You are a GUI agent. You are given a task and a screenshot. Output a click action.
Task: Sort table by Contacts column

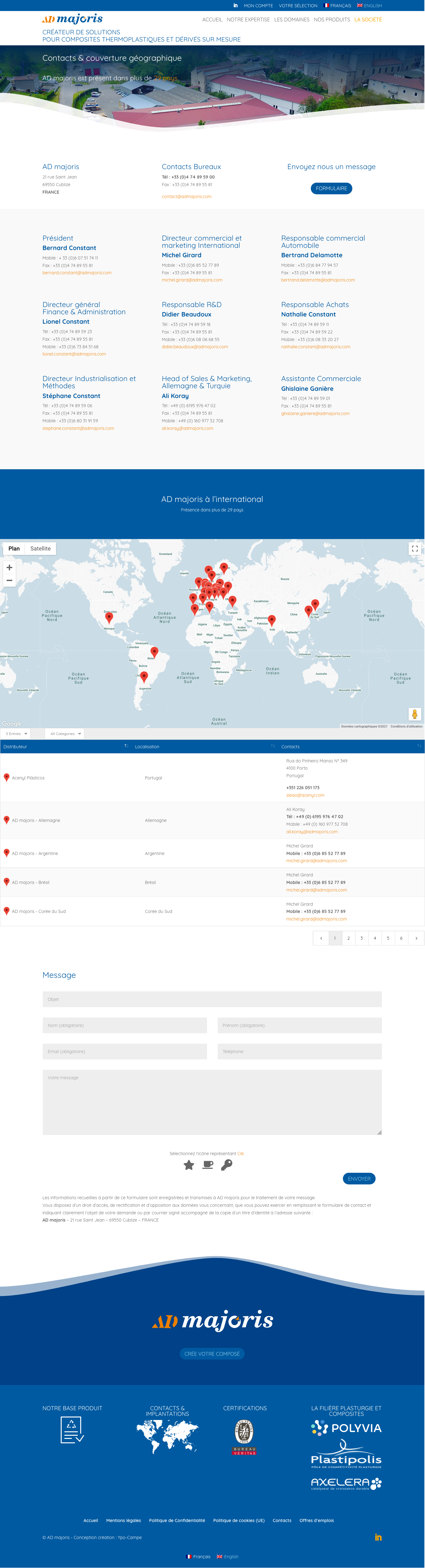click(351, 746)
